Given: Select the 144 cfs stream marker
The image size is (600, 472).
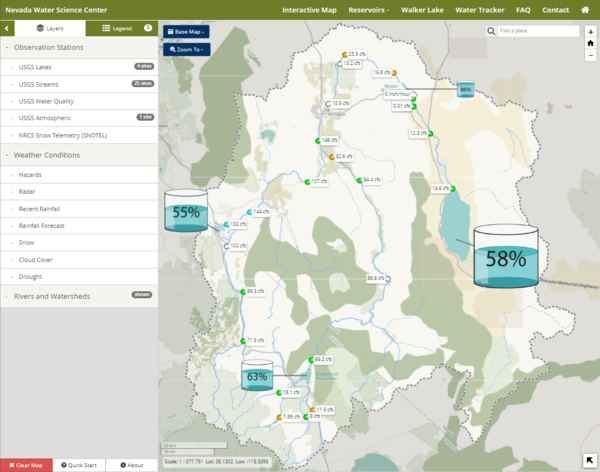Looking at the screenshot, I should coord(249,212).
